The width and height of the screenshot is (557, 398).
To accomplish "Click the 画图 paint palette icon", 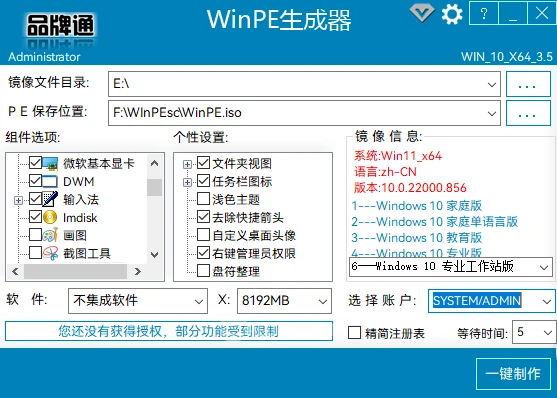I will 50,235.
